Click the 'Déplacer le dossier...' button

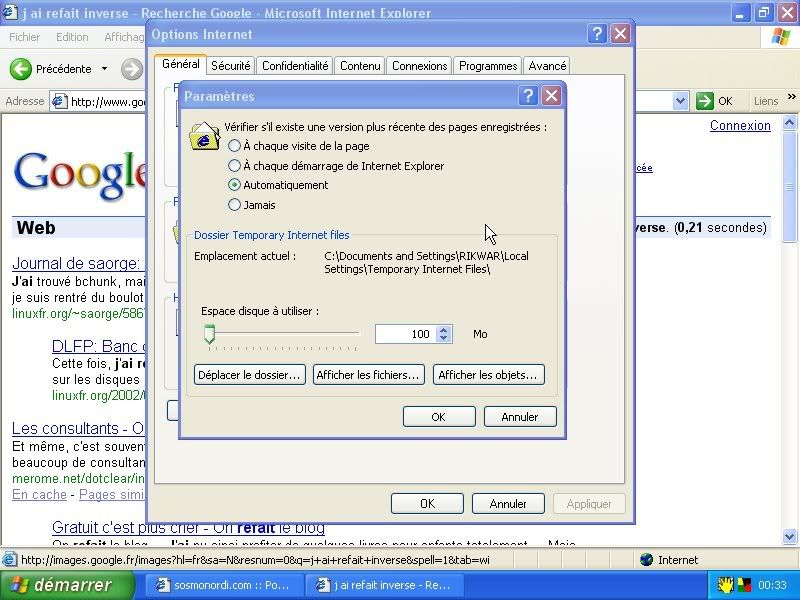pos(249,374)
